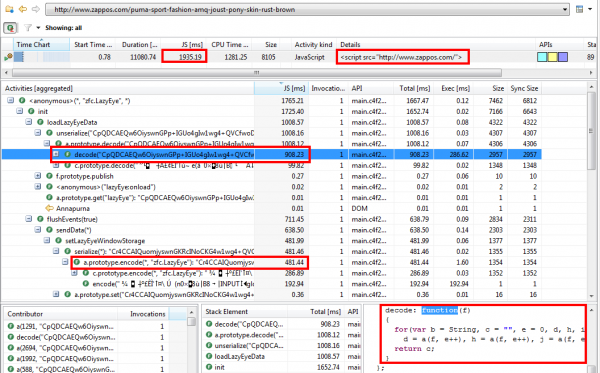The width and height of the screenshot is (600, 373).
Task: Click the green icon of a.prototype.set row
Action: 68,294
